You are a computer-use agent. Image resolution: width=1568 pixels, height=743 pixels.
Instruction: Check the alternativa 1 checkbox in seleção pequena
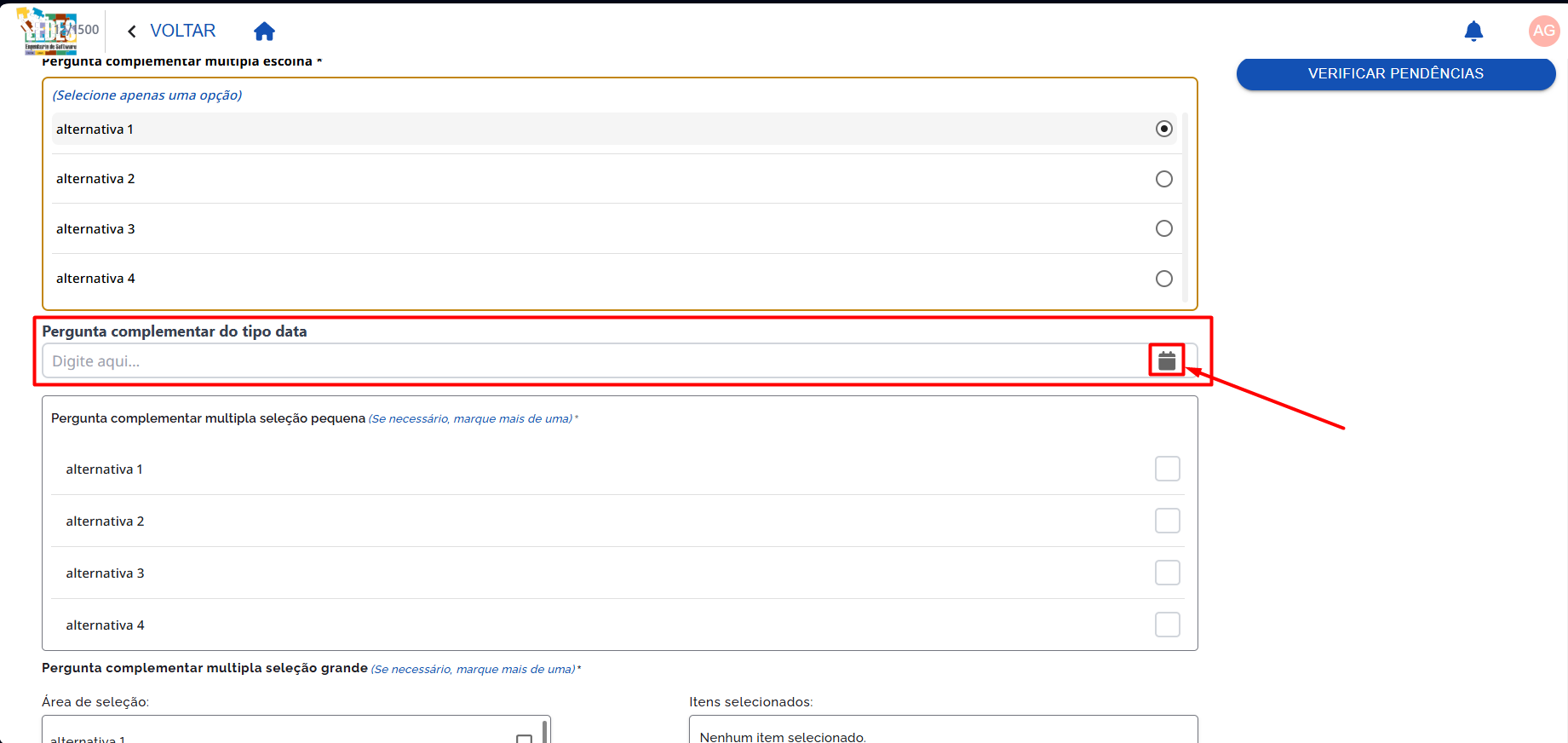point(1168,469)
